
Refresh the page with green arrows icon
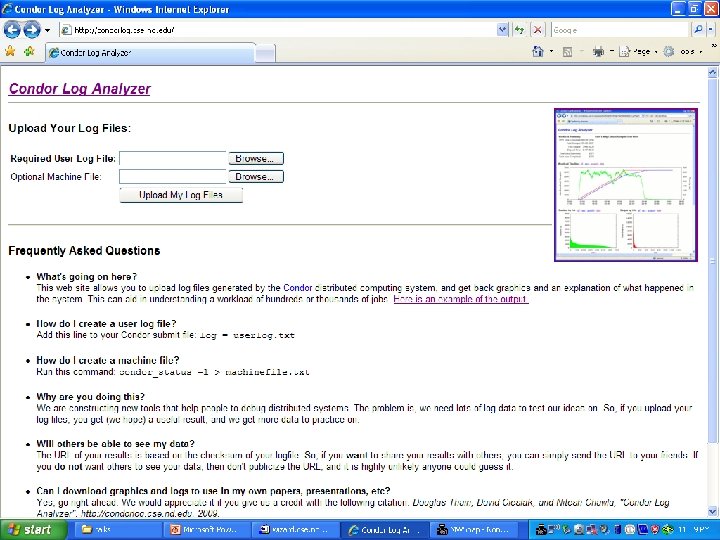[x=519, y=30]
